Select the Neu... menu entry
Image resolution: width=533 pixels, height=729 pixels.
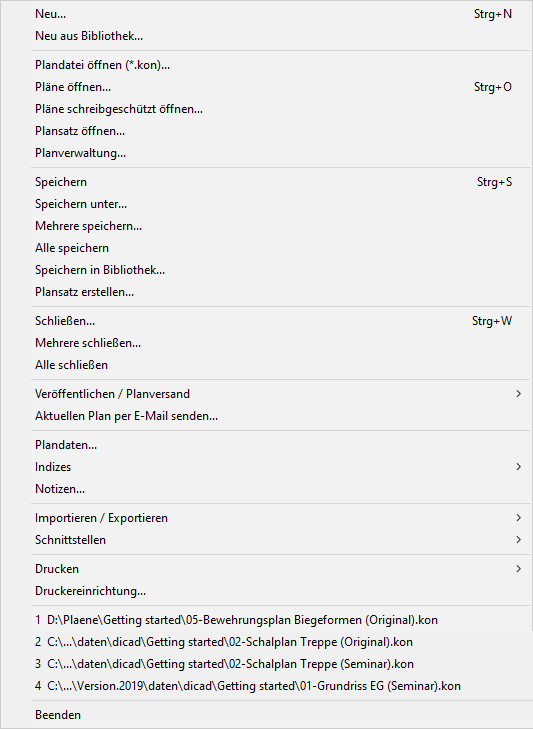(x=280, y=14)
